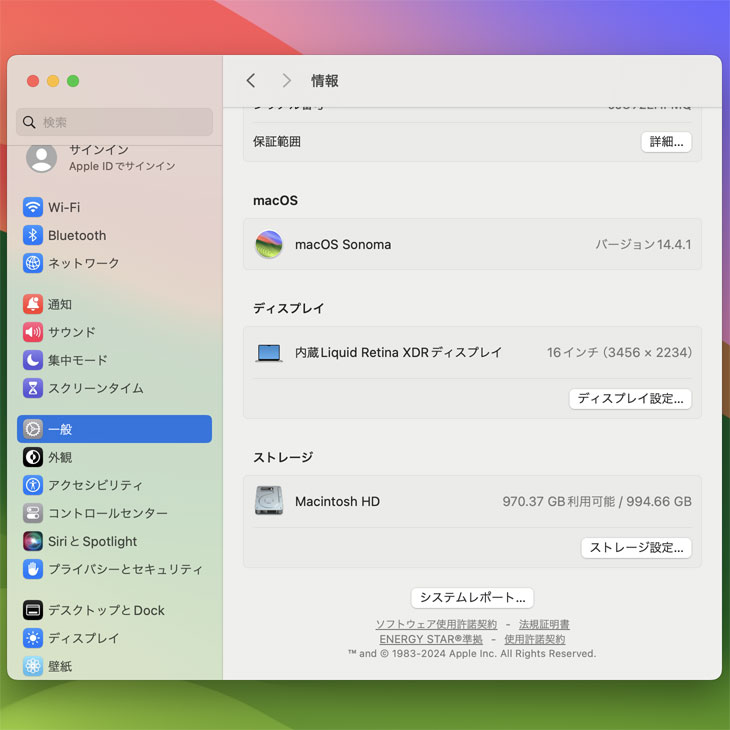This screenshot has width=730, height=730.
Task: Click the 検索 search field
Action: (x=115, y=122)
